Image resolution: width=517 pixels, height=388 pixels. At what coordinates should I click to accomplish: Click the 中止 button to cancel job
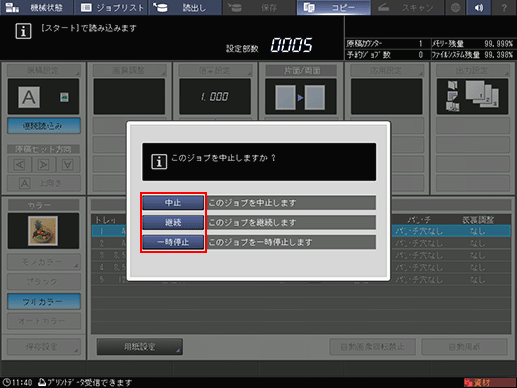pyautogui.click(x=173, y=203)
